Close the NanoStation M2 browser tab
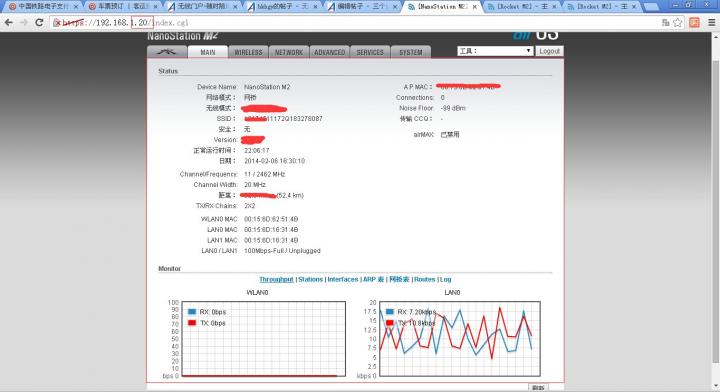The width and height of the screenshot is (720, 392). click(x=474, y=7)
